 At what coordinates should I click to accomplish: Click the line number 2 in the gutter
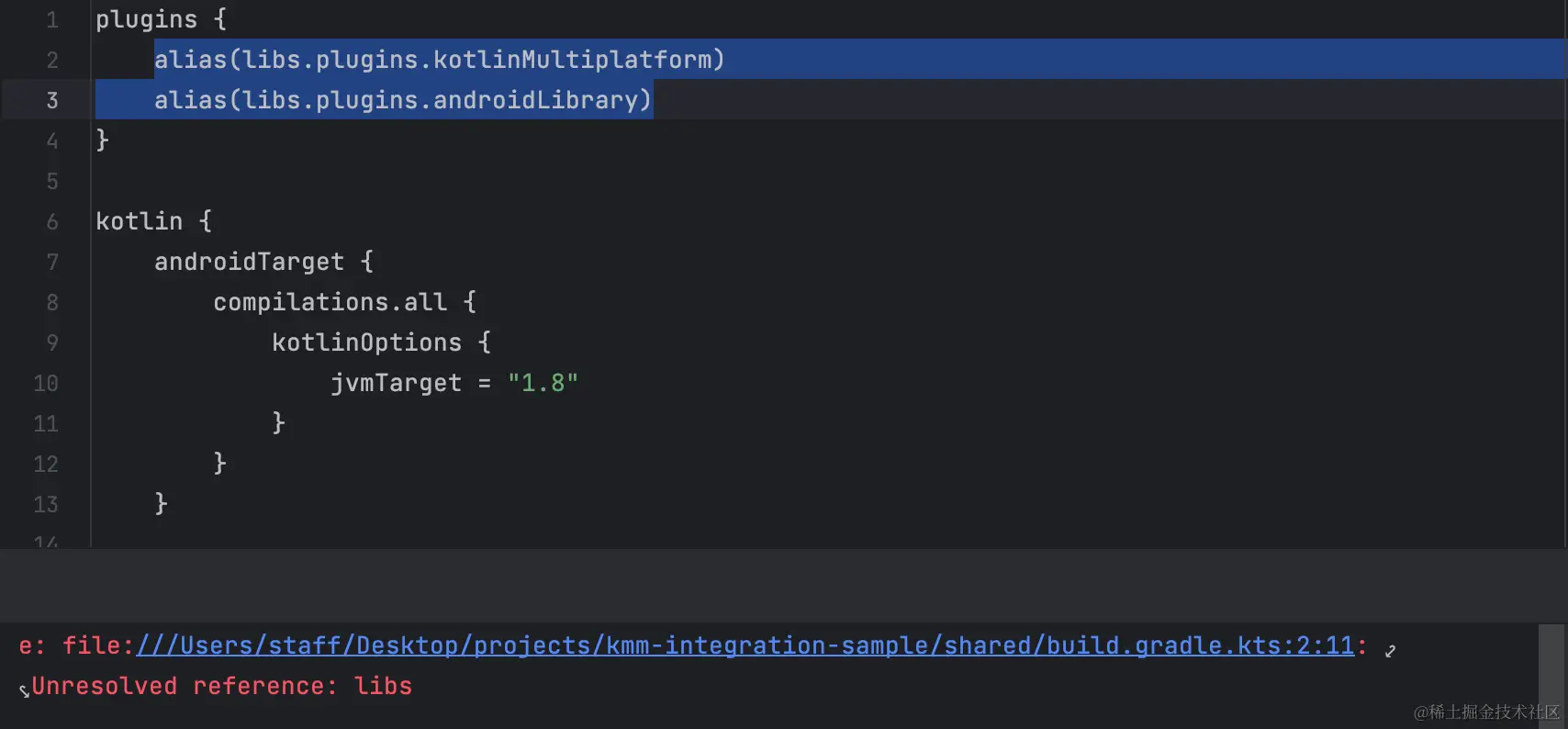(x=52, y=60)
